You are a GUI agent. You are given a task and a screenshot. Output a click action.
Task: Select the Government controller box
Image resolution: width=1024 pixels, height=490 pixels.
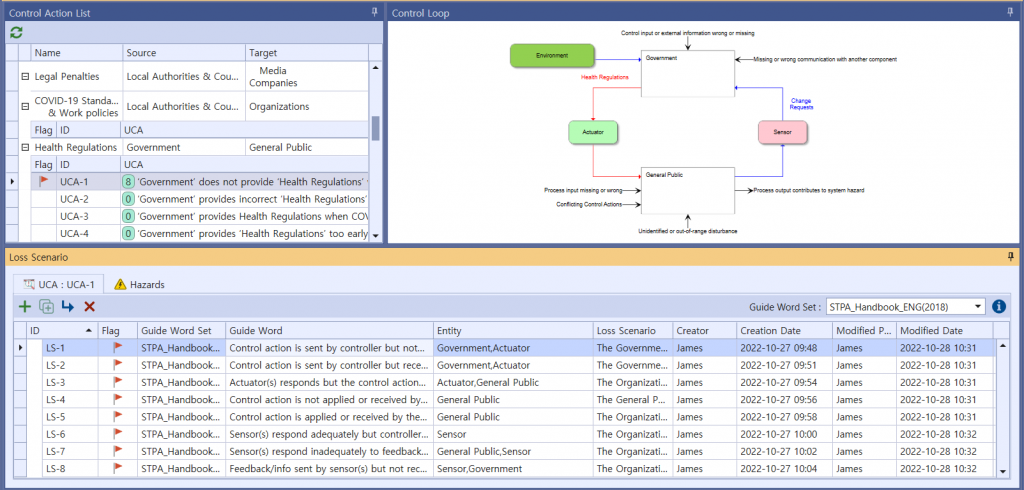point(687,74)
